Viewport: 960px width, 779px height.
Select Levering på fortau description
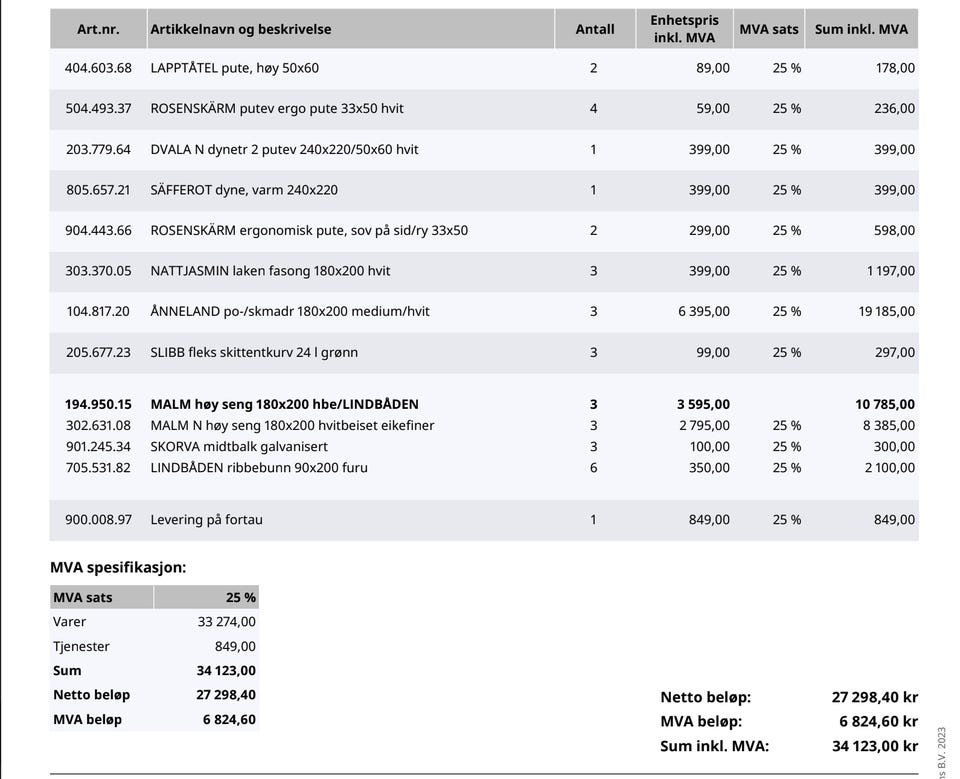point(206,519)
